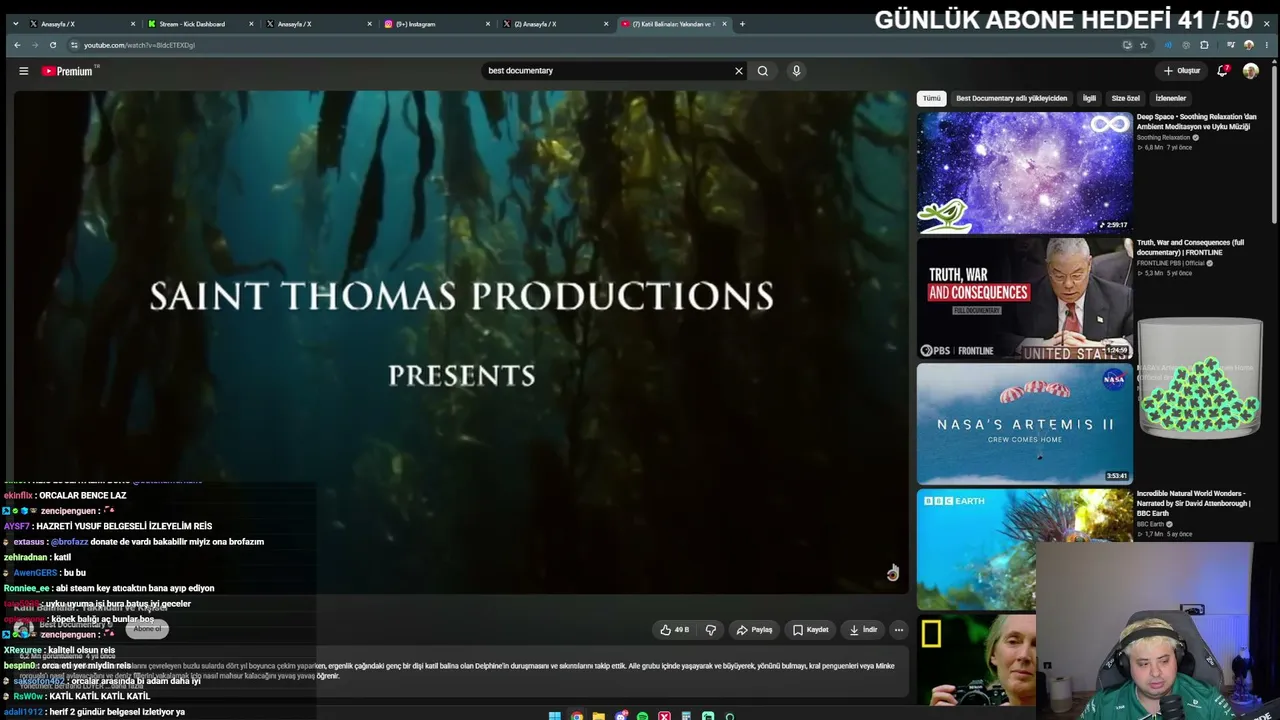Select the 'İlgili' filter chip
Image resolution: width=1280 pixels, height=720 pixels.
point(1089,98)
